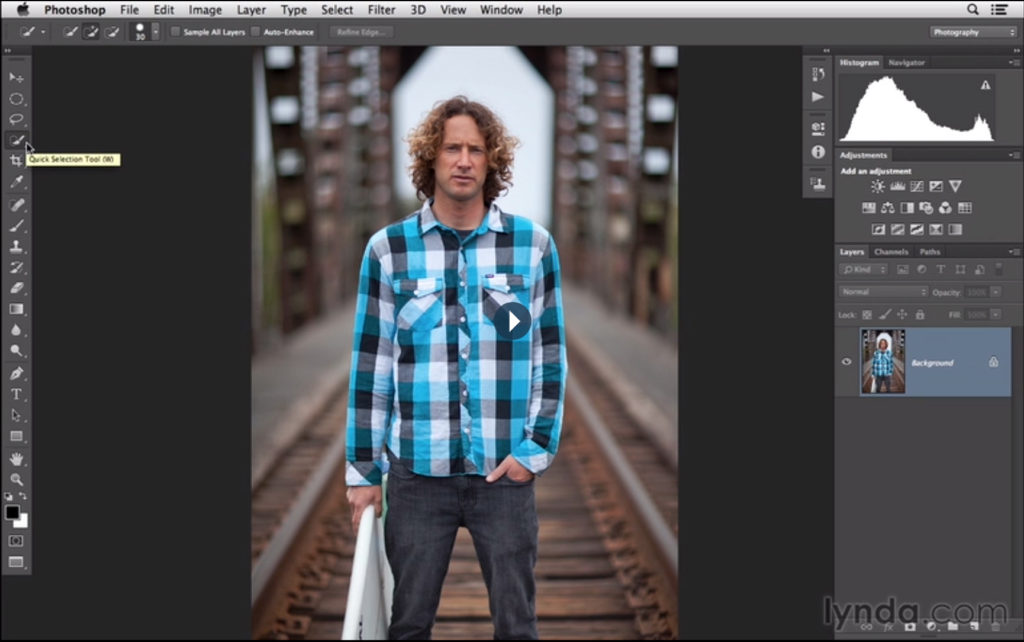The image size is (1024, 642).
Task: Open the Histogram panel flyout menu
Action: [x=1014, y=63]
